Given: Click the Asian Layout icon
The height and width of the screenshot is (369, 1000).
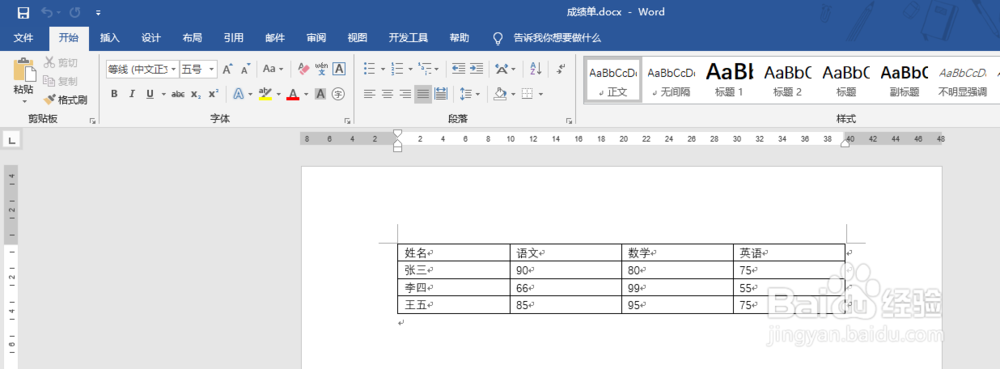Looking at the screenshot, I should click(502, 69).
